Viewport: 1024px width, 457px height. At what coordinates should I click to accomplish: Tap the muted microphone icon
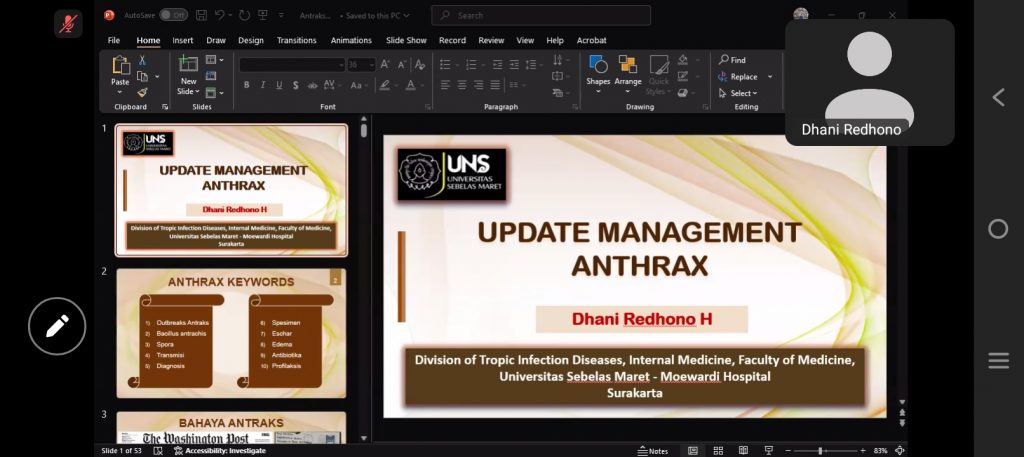(68, 24)
